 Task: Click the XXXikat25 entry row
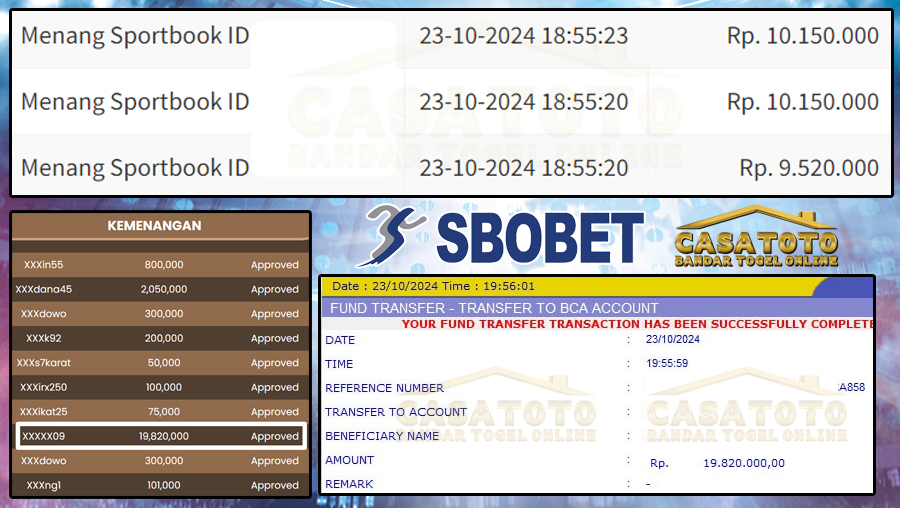pos(161,412)
